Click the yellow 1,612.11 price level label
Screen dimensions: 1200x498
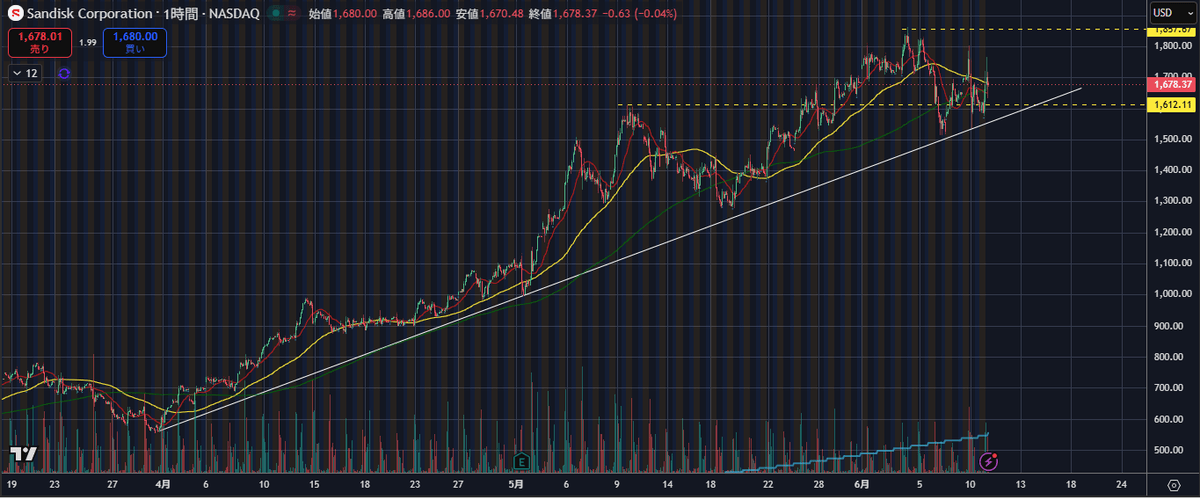pos(1169,105)
